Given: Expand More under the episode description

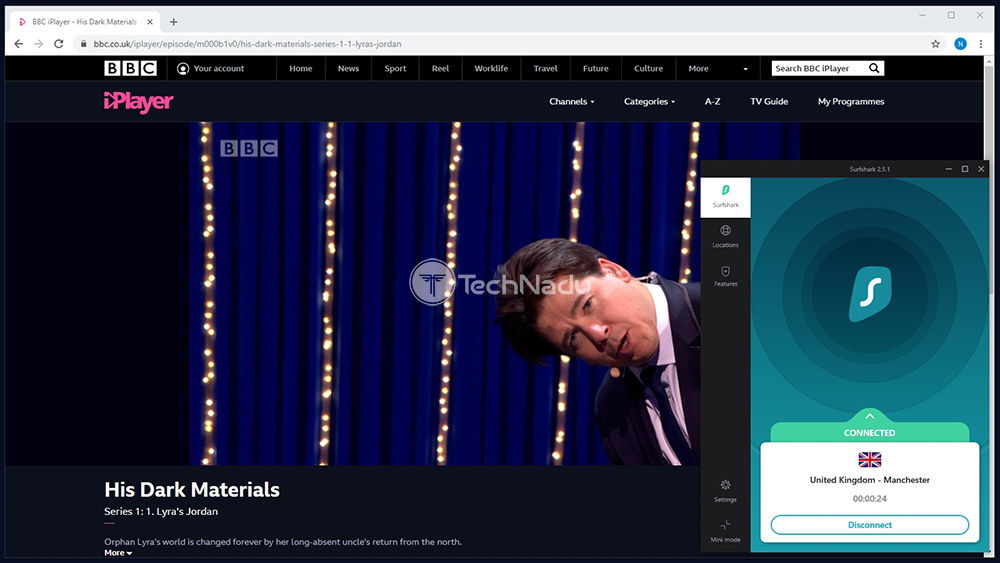Looking at the screenshot, I should pyautogui.click(x=118, y=553).
